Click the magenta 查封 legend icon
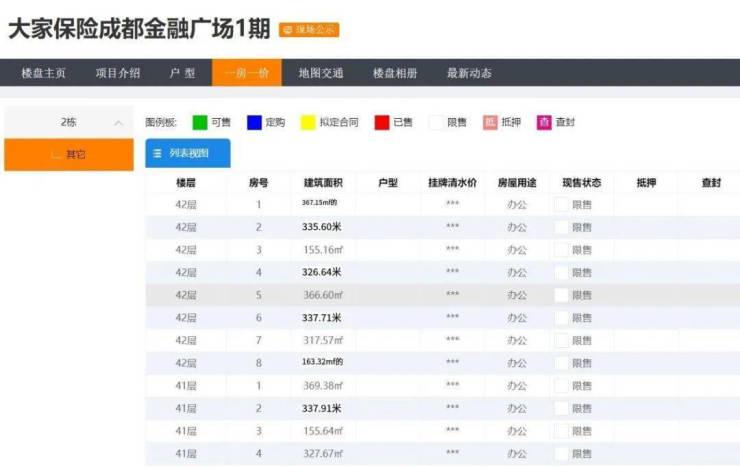 (x=544, y=123)
